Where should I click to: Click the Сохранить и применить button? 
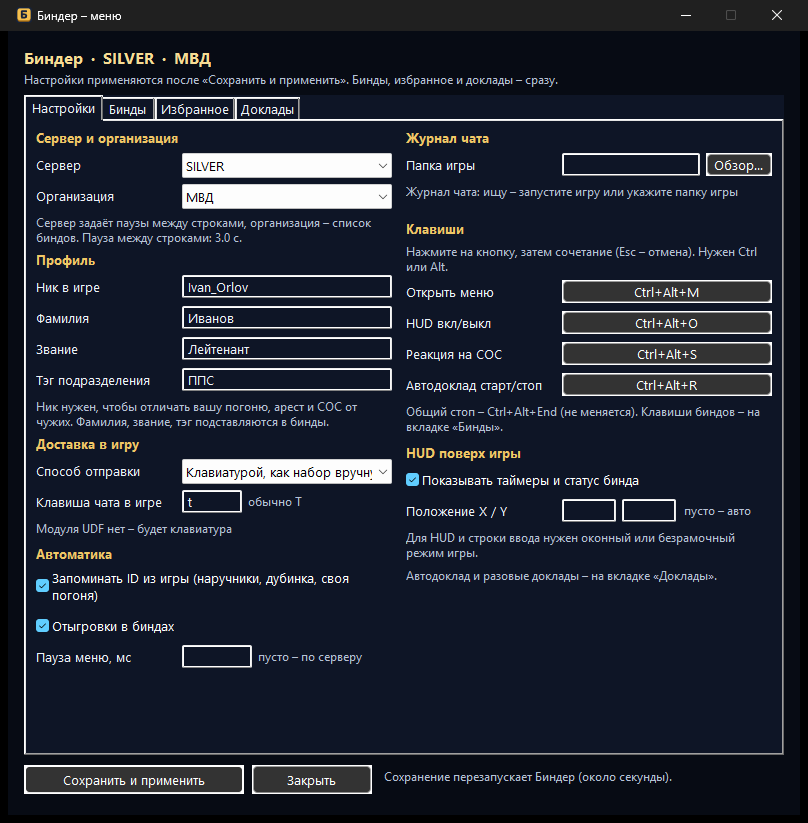point(134,780)
